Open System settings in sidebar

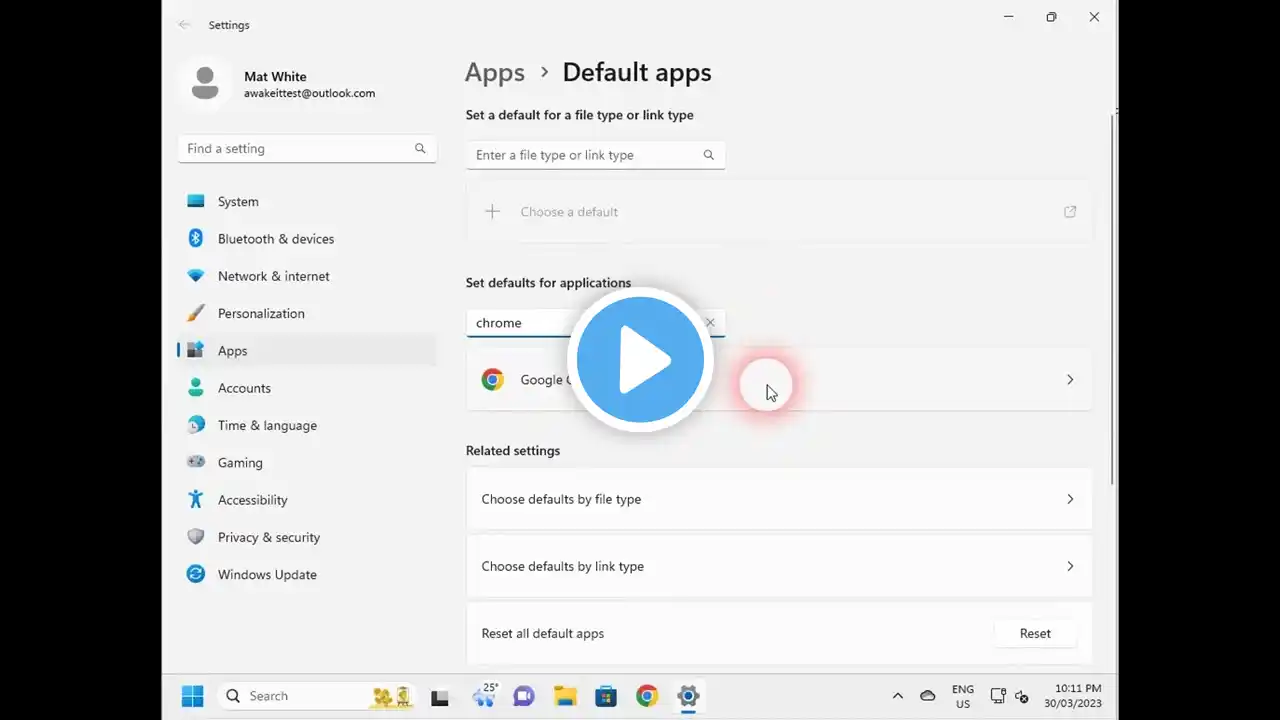coord(238,202)
